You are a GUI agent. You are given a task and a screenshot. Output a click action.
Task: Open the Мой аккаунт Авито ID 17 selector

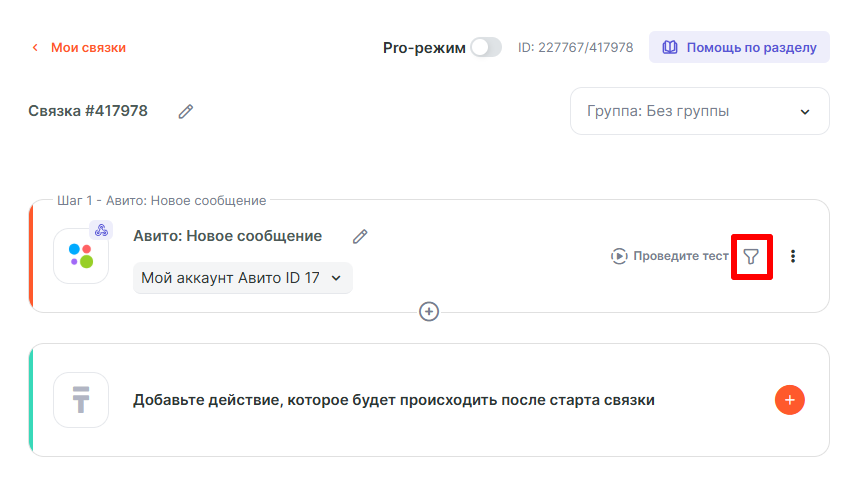(242, 278)
